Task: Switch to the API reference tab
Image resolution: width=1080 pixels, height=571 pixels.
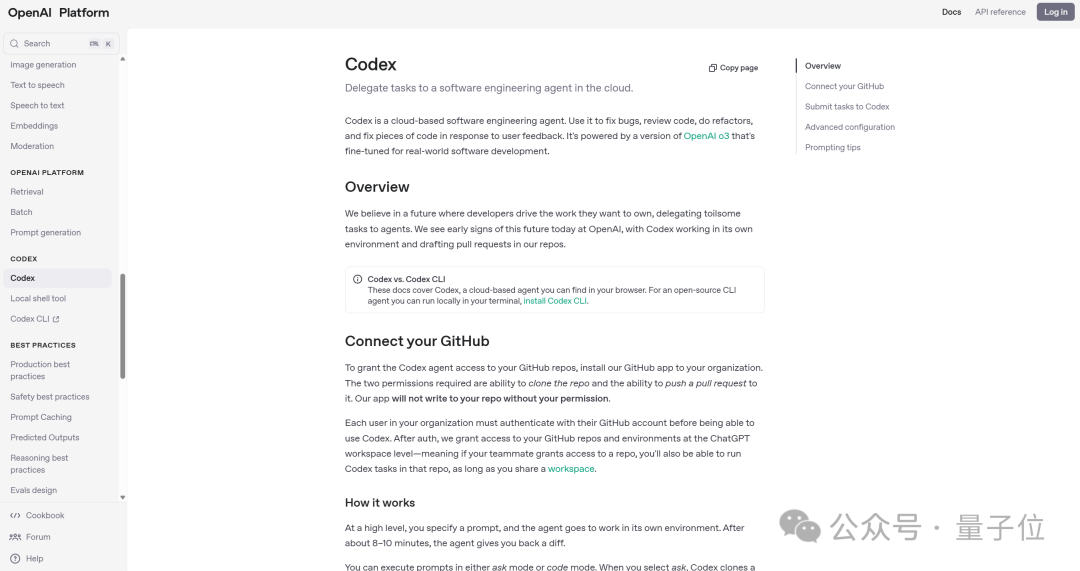Action: click(1000, 12)
